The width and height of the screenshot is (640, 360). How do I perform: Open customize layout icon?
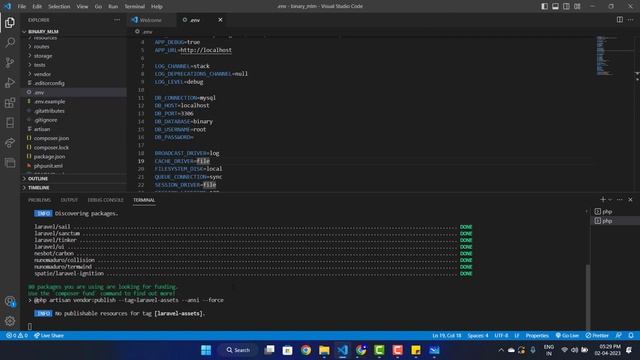(x=577, y=6)
